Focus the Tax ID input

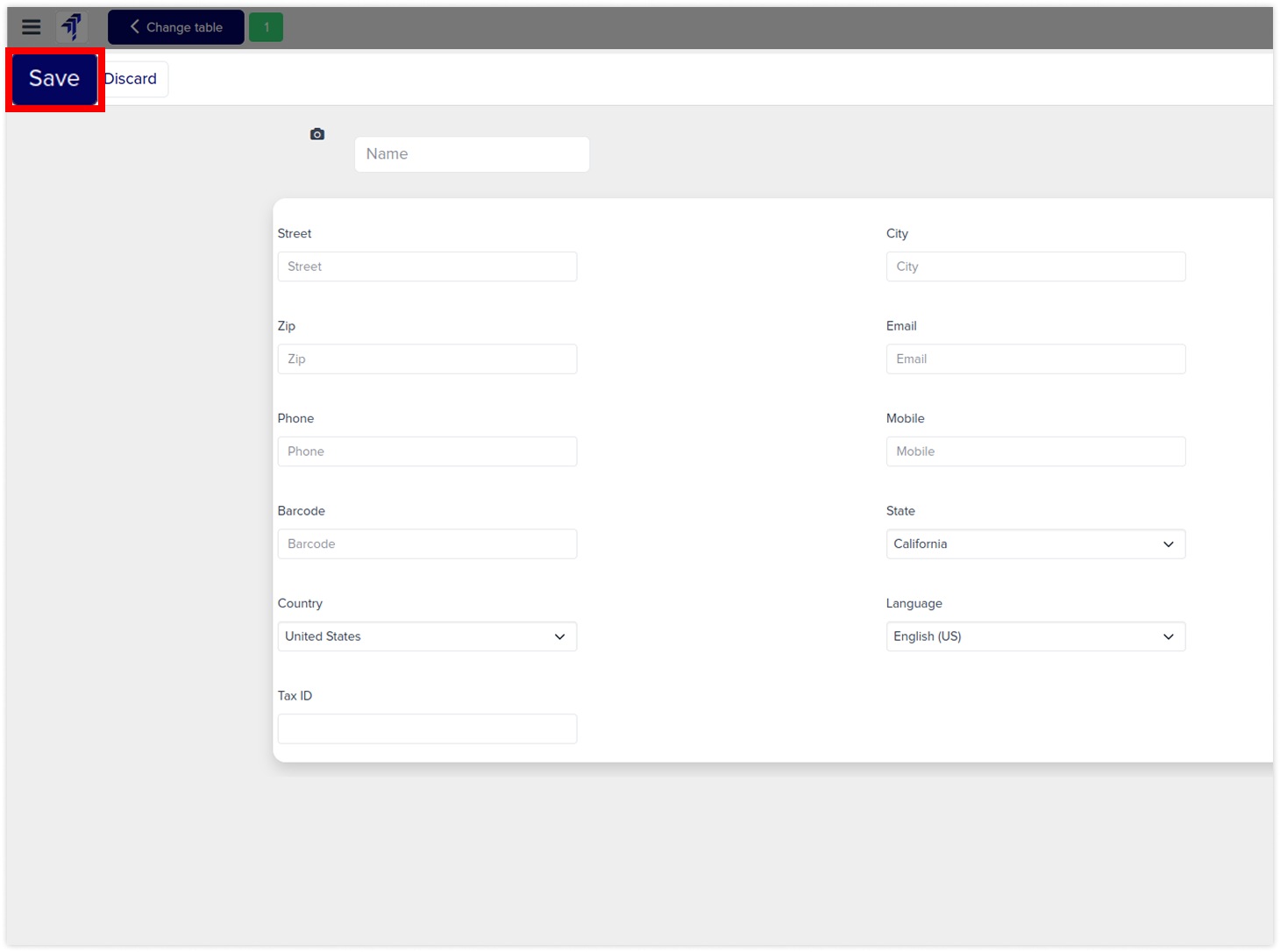[x=427, y=729]
